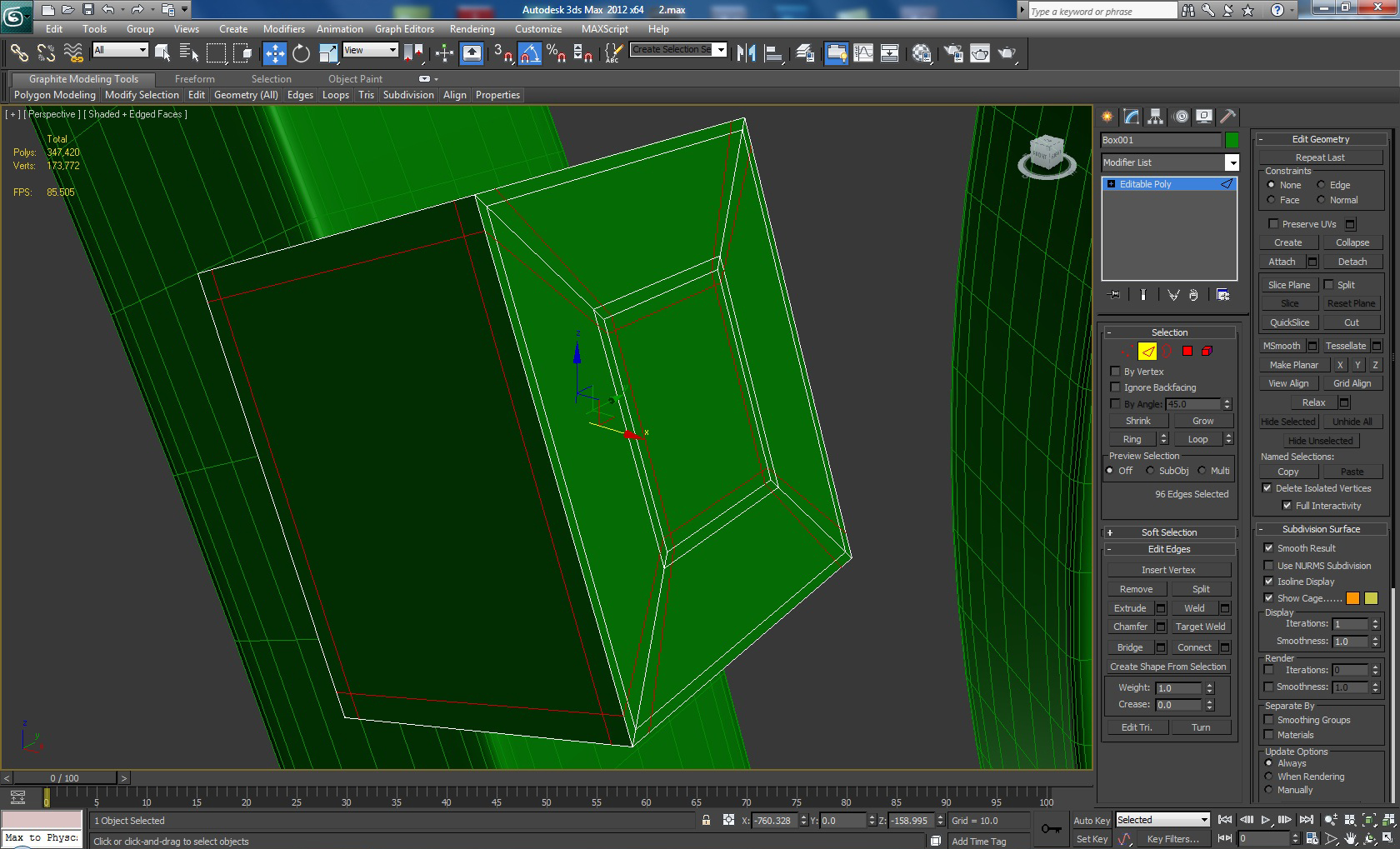Screen dimensions: 1400x849
Task: Enable Ignore Backfacing checkbox
Action: [x=1115, y=387]
